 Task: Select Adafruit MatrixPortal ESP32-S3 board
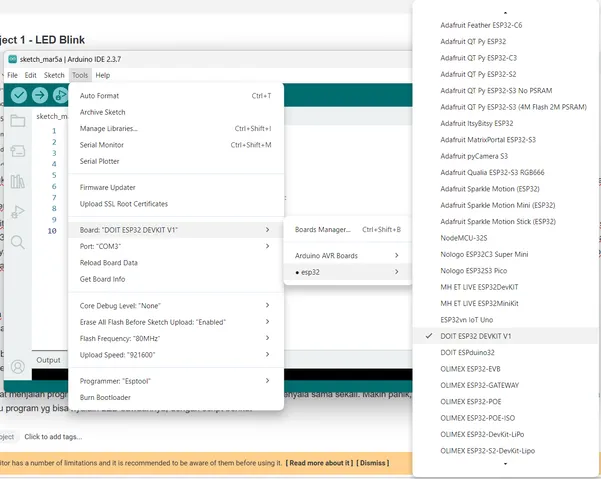(x=505, y=140)
